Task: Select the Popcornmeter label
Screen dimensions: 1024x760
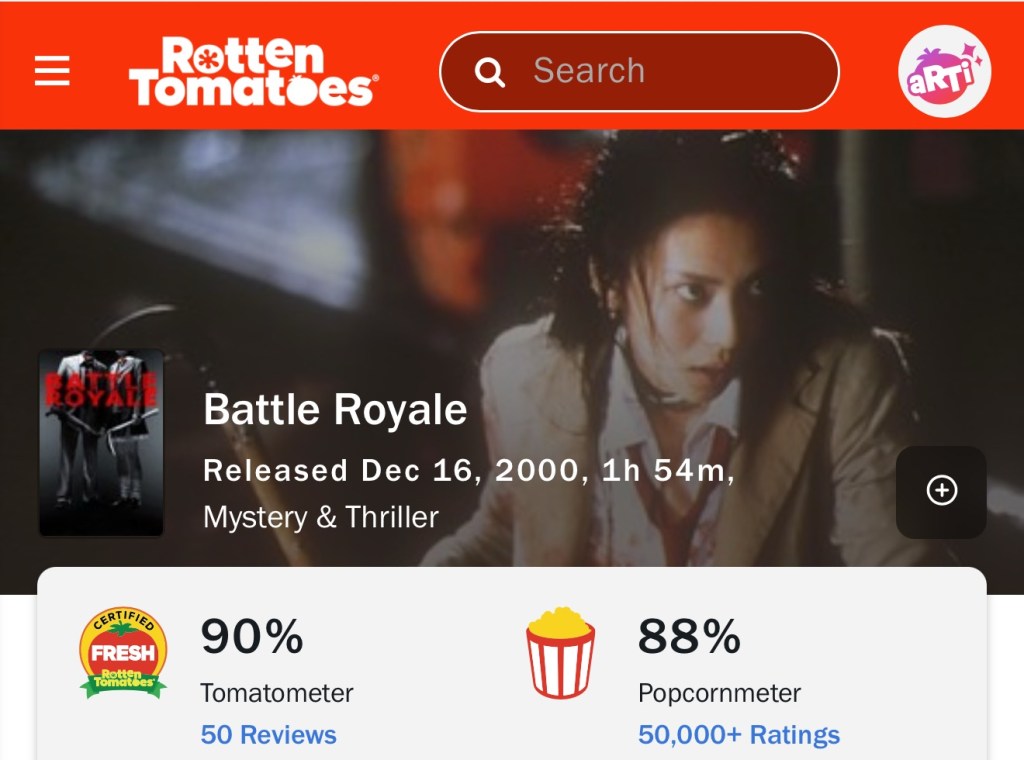Action: coord(719,693)
